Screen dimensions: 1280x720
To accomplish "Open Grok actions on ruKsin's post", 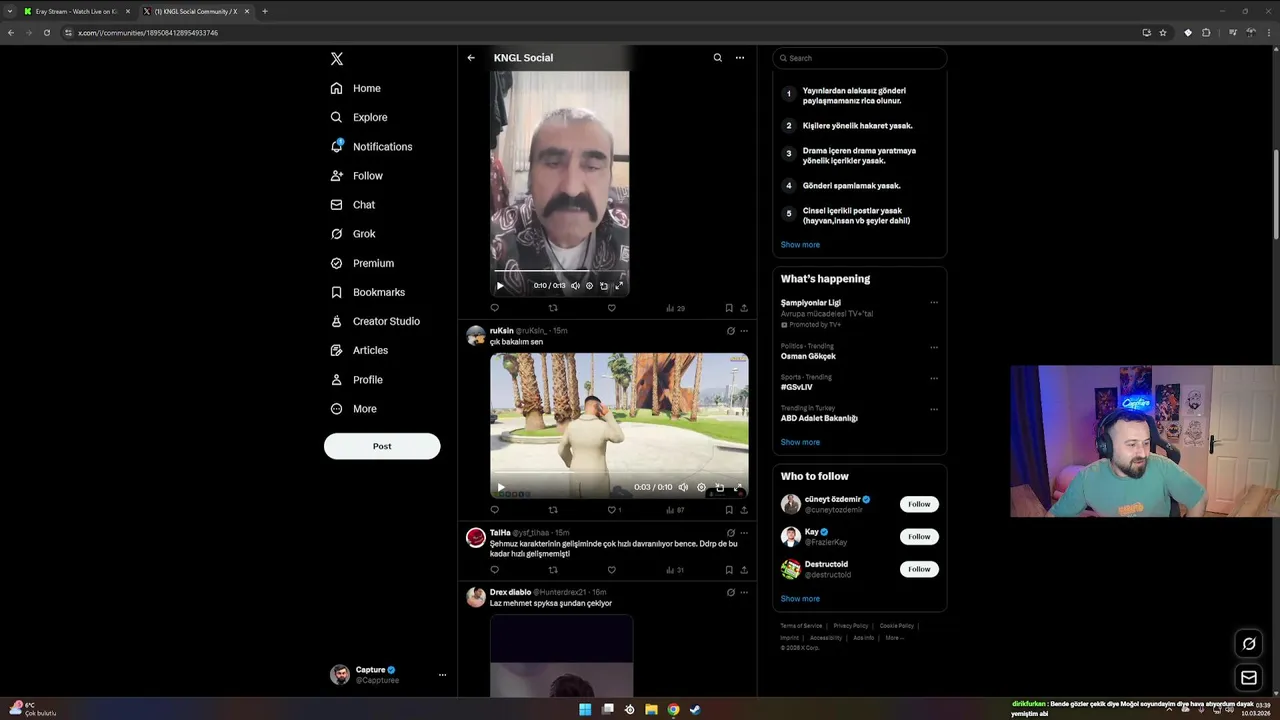I will pos(731,331).
